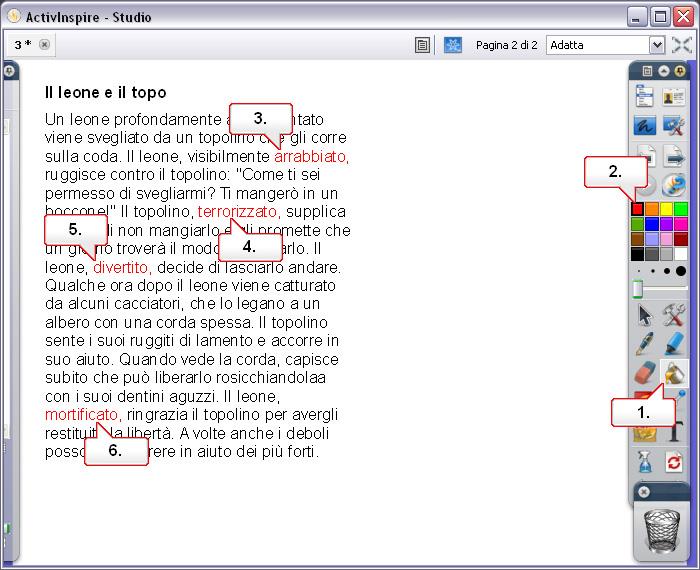Pin the main toolbox
This screenshot has width=700, height=570.
coord(680,71)
